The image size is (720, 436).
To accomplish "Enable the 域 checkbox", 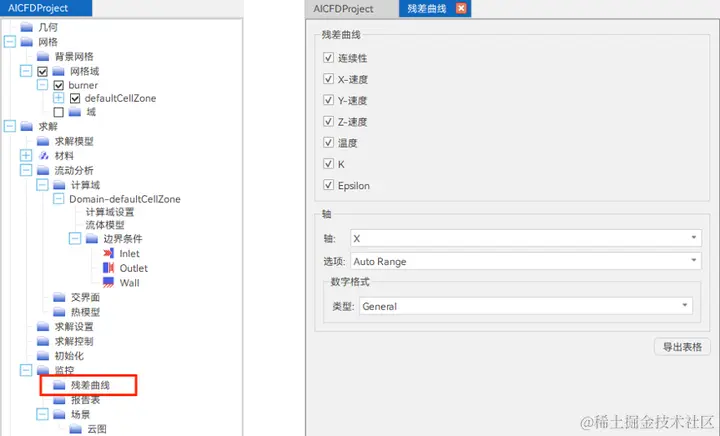I will pyautogui.click(x=58, y=112).
